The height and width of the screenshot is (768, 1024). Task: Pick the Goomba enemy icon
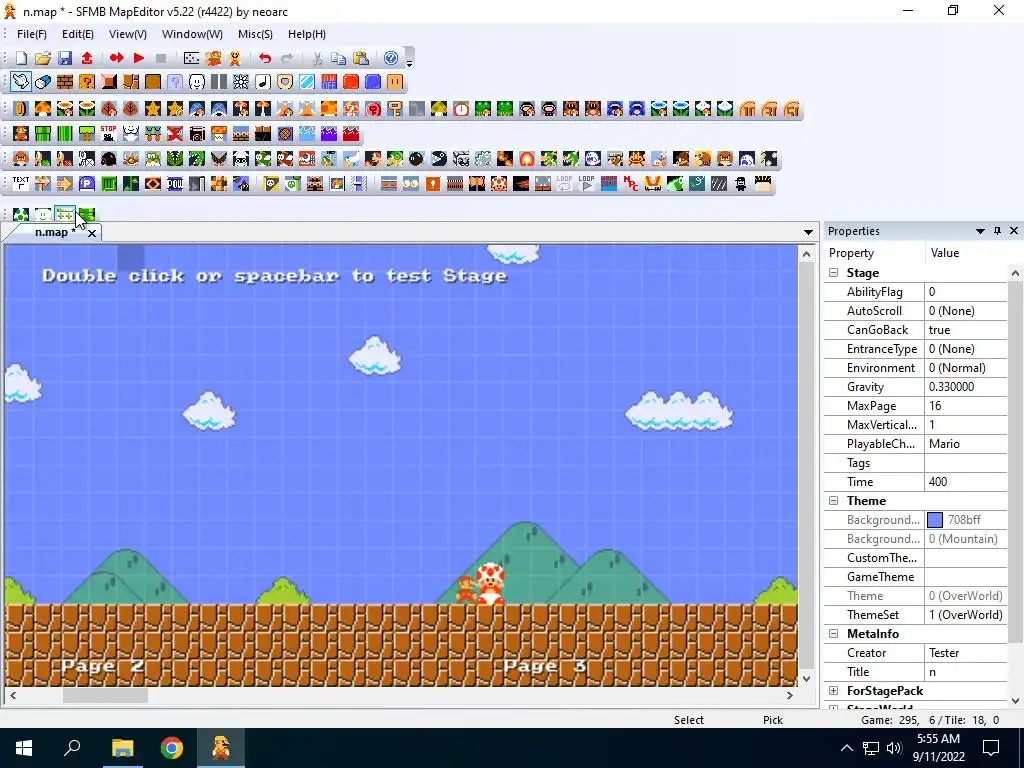tap(21, 159)
